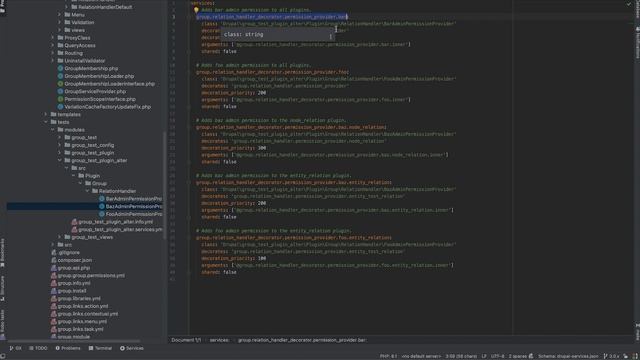
Task: Expand the ProxyClass folder
Action: pyautogui.click(x=53, y=38)
